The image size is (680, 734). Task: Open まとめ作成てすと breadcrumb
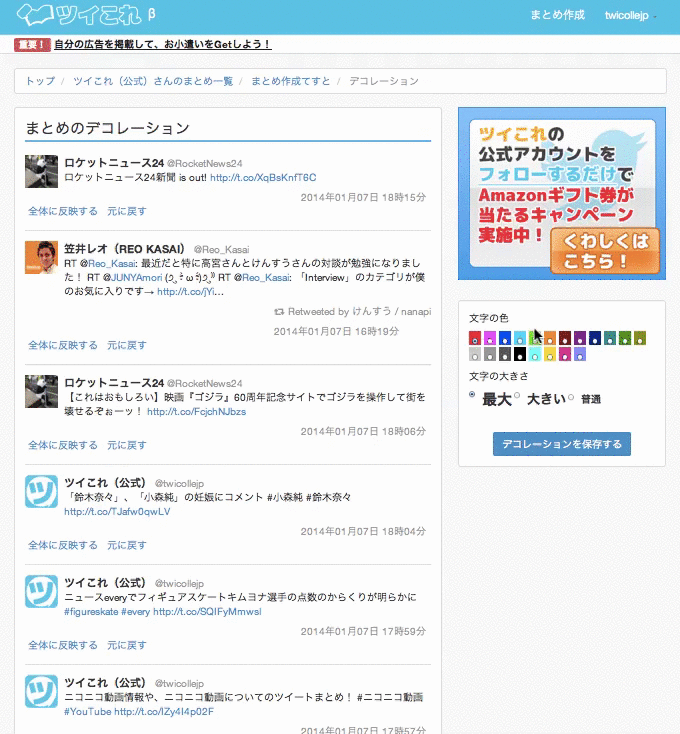tap(290, 81)
